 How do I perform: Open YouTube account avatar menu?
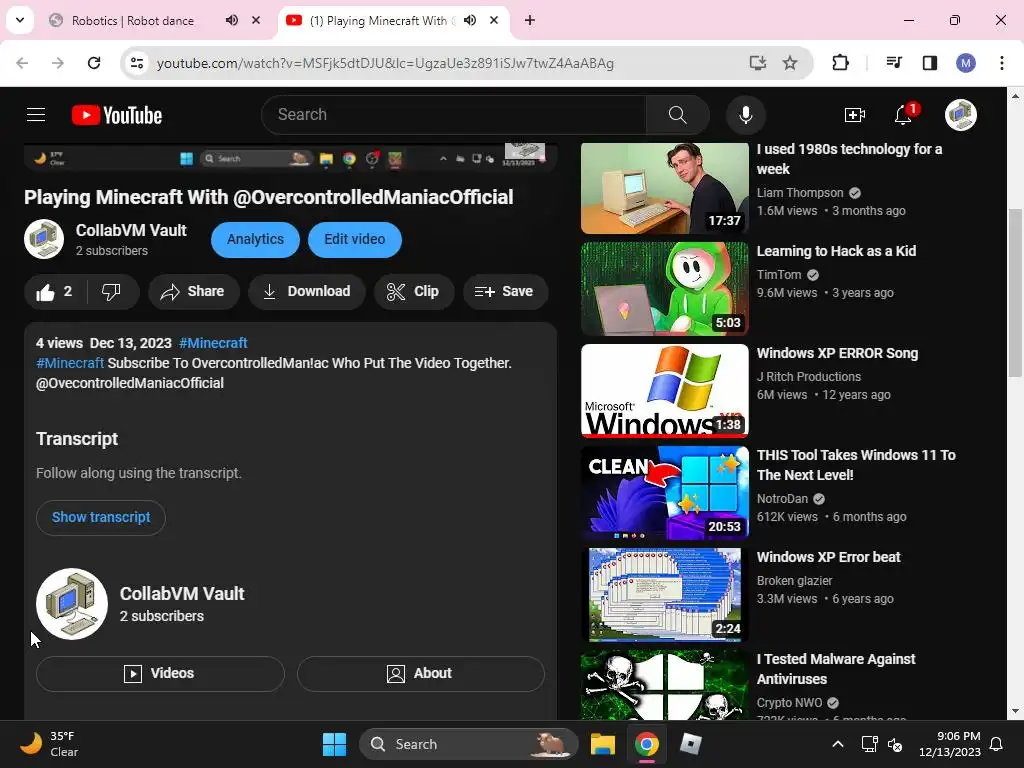(x=961, y=115)
